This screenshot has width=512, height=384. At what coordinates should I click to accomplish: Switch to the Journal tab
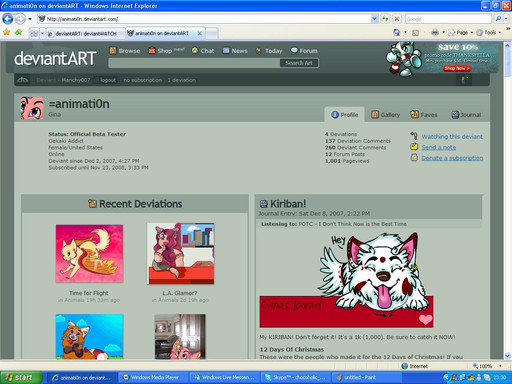(x=466, y=115)
